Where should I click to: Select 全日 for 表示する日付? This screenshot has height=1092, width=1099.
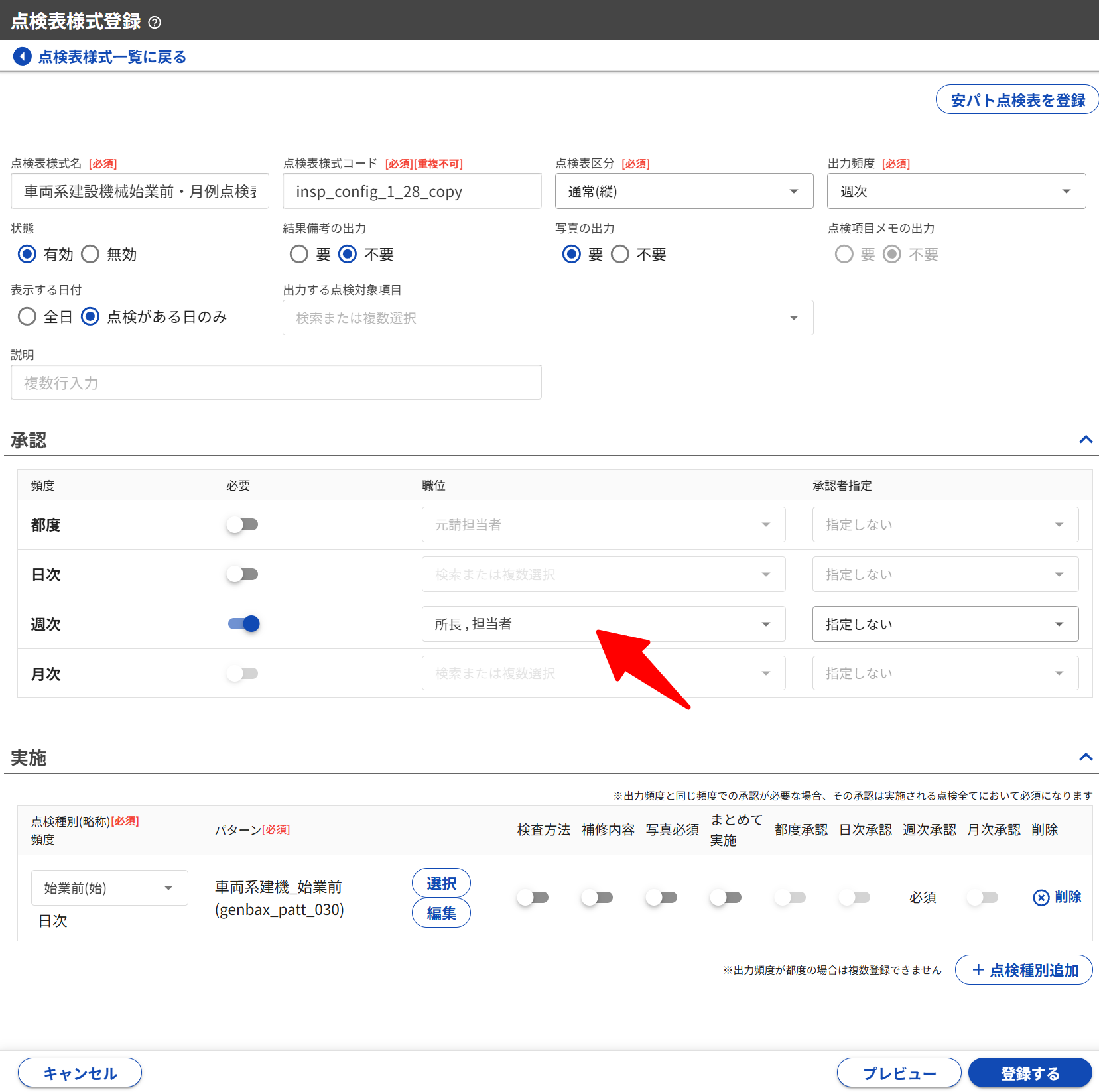[x=27, y=316]
